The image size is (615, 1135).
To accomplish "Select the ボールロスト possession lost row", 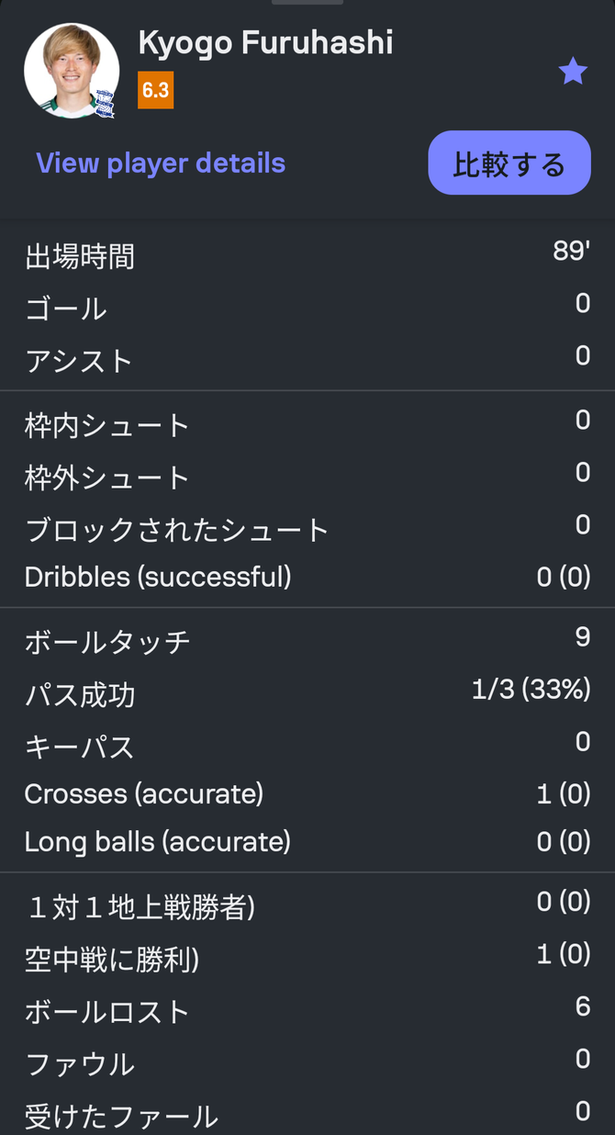I will coord(307,1011).
